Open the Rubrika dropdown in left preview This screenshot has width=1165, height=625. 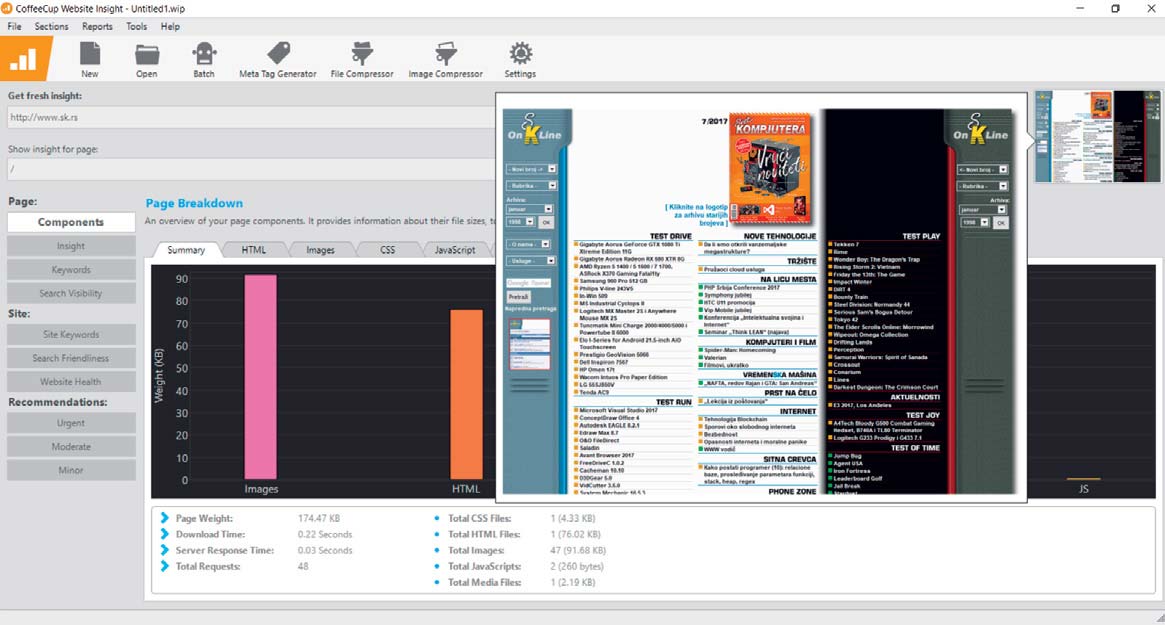click(531, 185)
